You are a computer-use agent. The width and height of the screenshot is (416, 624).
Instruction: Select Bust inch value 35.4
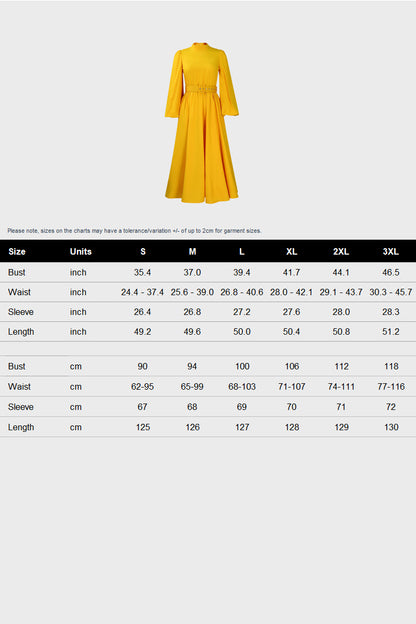(143, 272)
